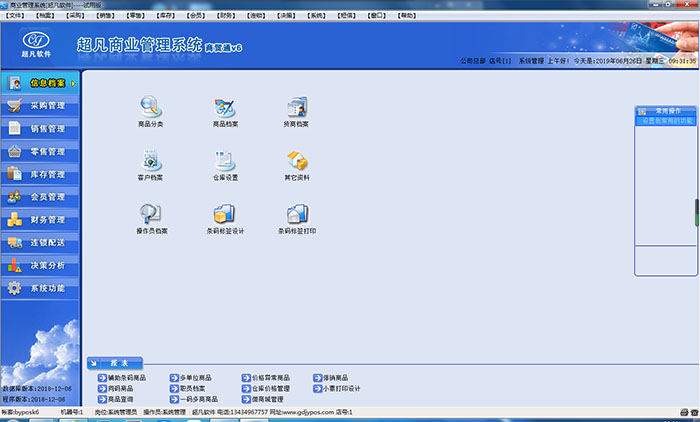
Task: Click 设置我常用的功能 in the right panel
Action: click(x=666, y=121)
